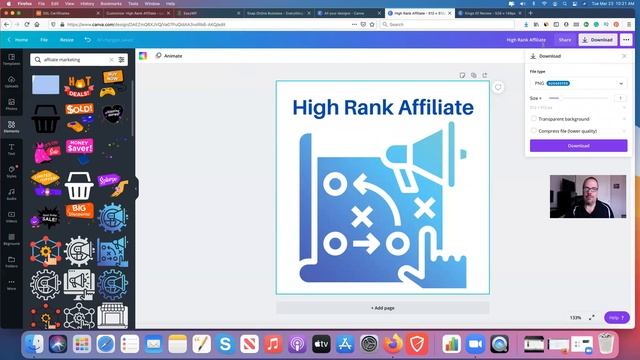Select the Hot Deals sticker element
Viewport: 640px width, 360px height.
tap(79, 86)
